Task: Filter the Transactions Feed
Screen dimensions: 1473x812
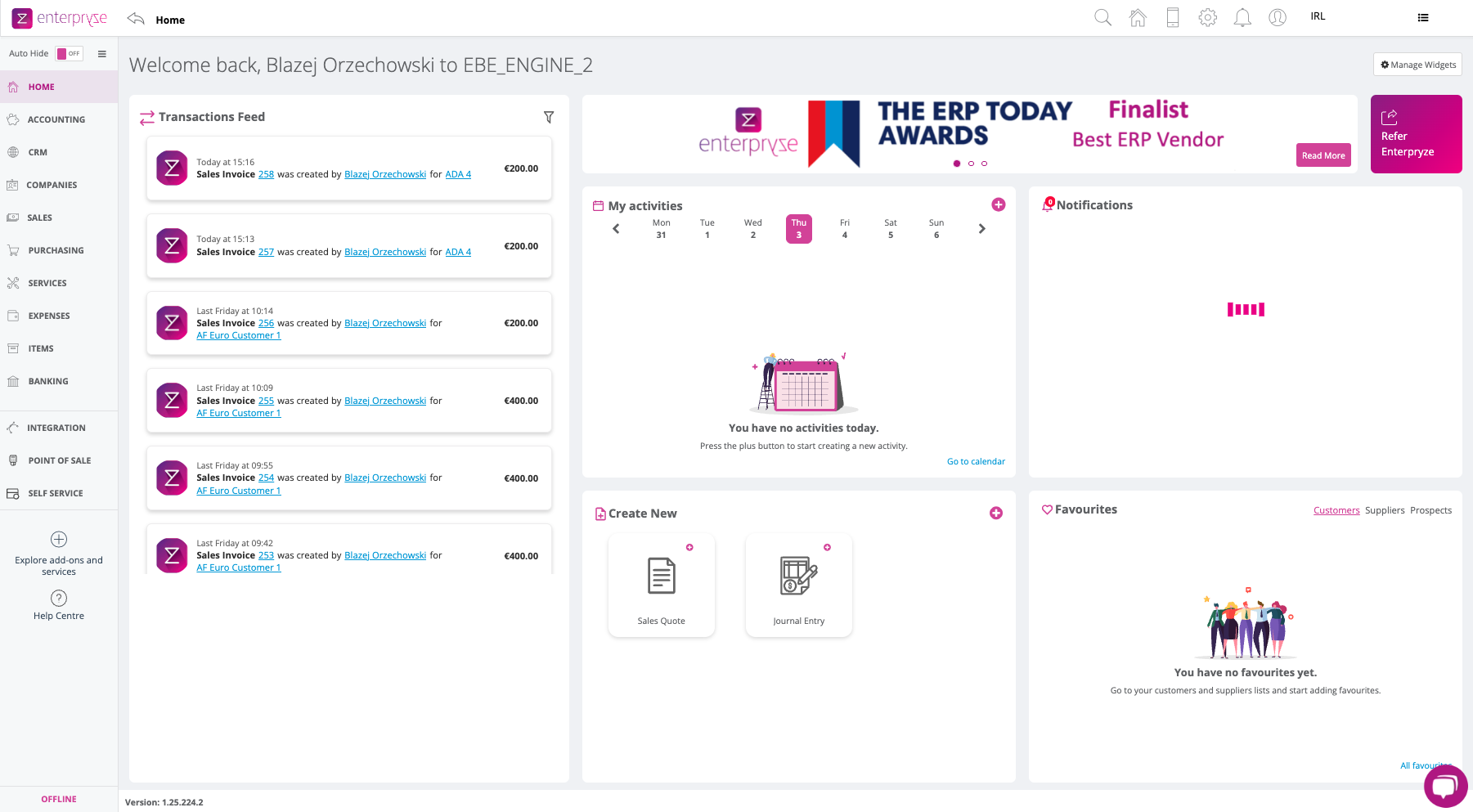Action: point(549,117)
